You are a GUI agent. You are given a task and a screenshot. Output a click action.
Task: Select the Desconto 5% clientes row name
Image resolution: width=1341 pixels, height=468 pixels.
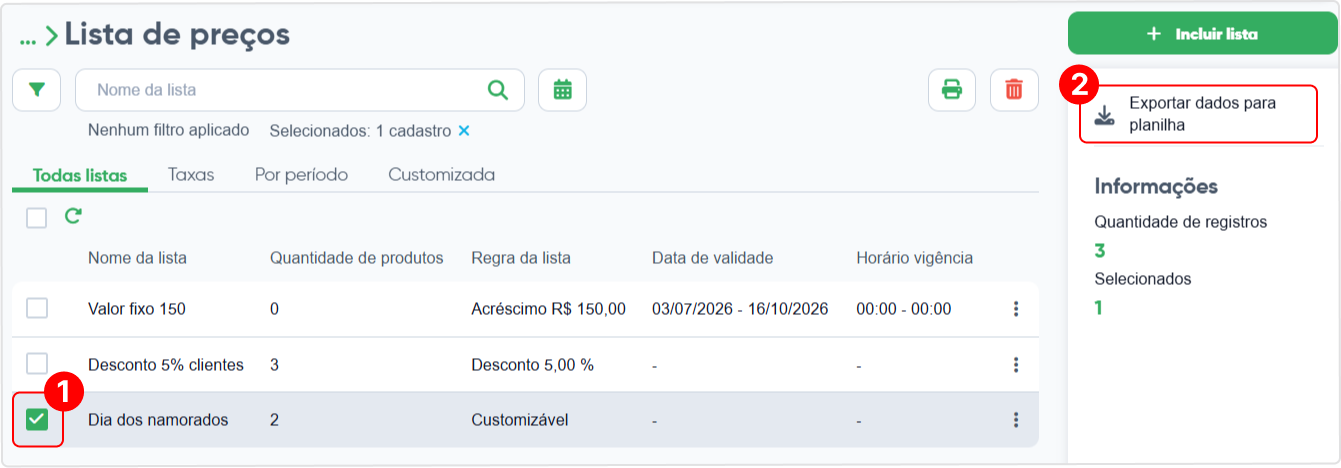[x=166, y=365]
